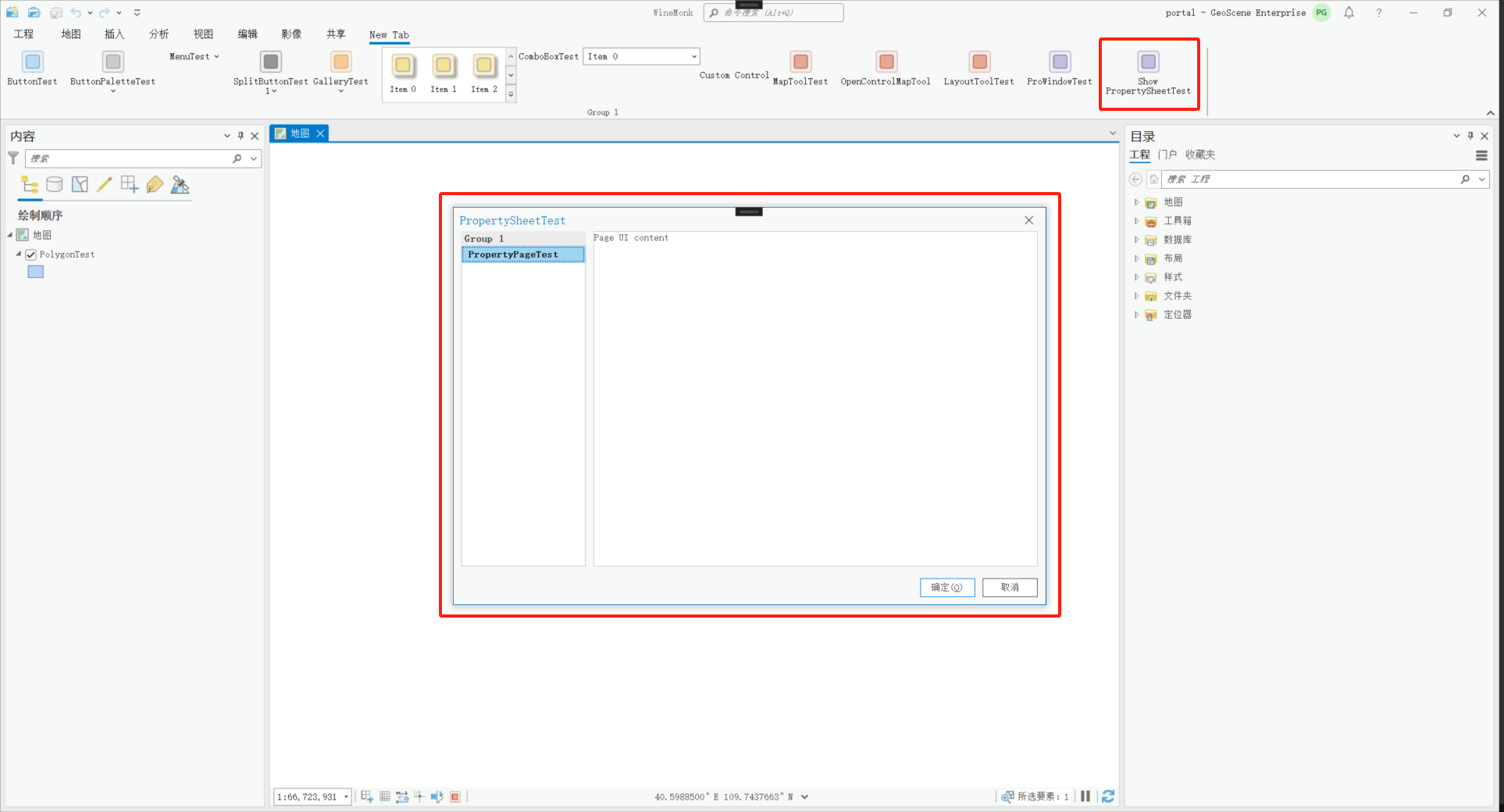Click the undo arrow
This screenshot has height=812, width=1504.
coord(76,12)
